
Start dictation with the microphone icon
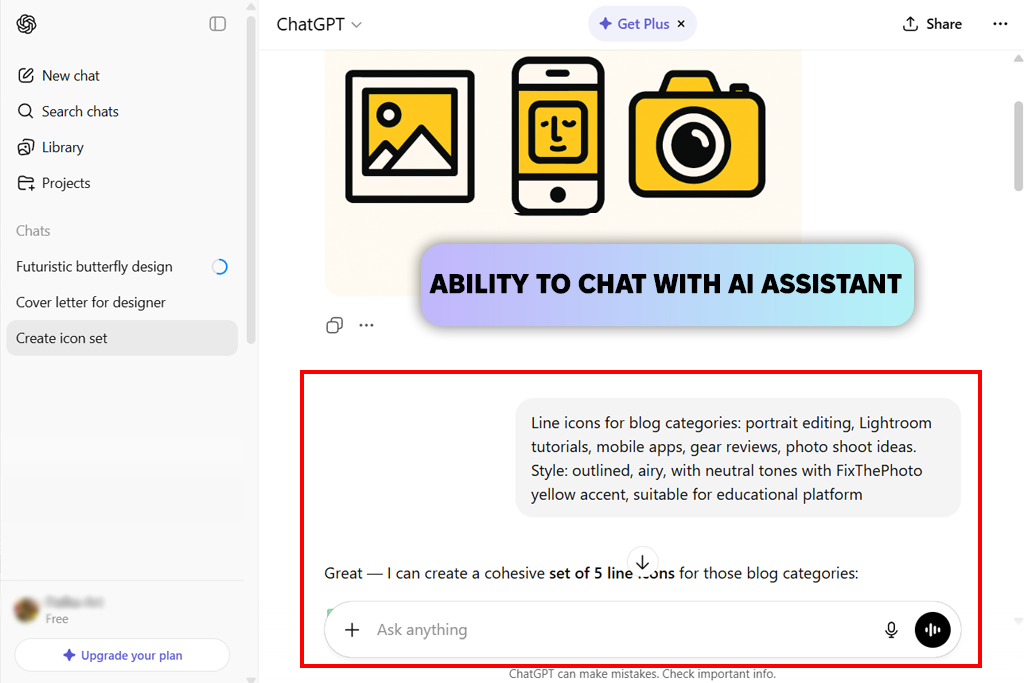pyautogui.click(x=891, y=630)
